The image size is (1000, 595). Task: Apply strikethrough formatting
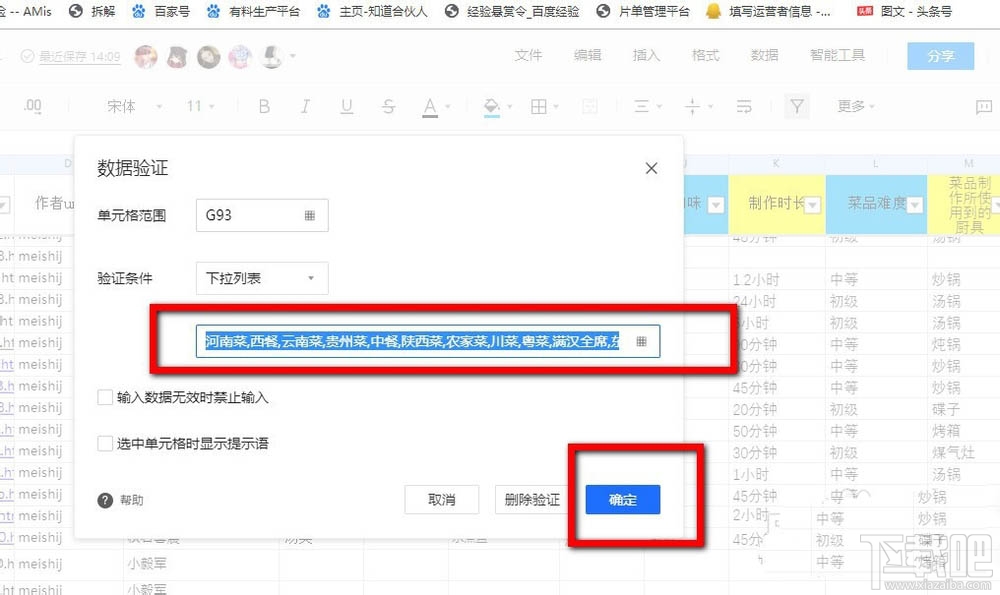(388, 106)
